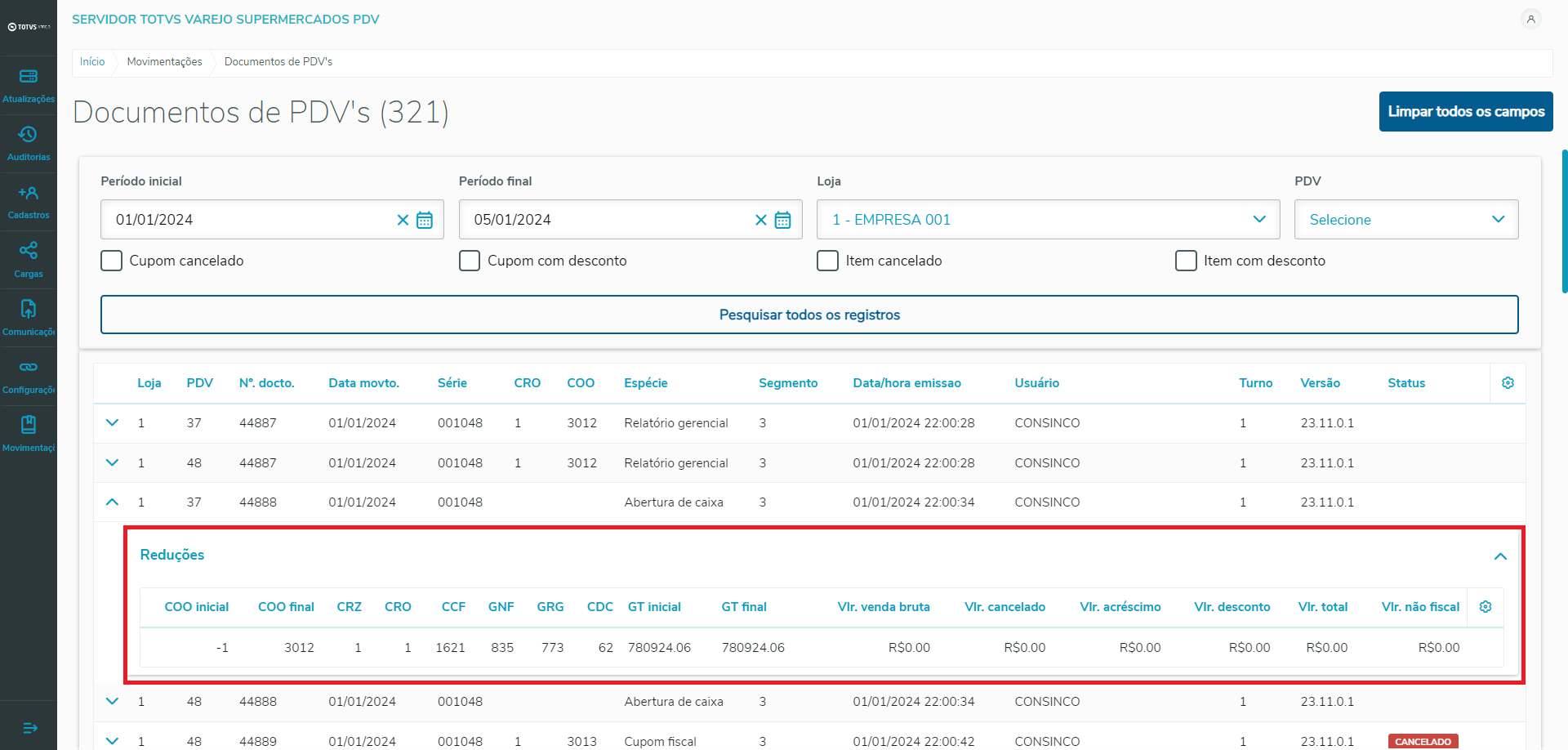The width and height of the screenshot is (1568, 750).
Task: Click the GT inicial column header
Action: click(654, 607)
